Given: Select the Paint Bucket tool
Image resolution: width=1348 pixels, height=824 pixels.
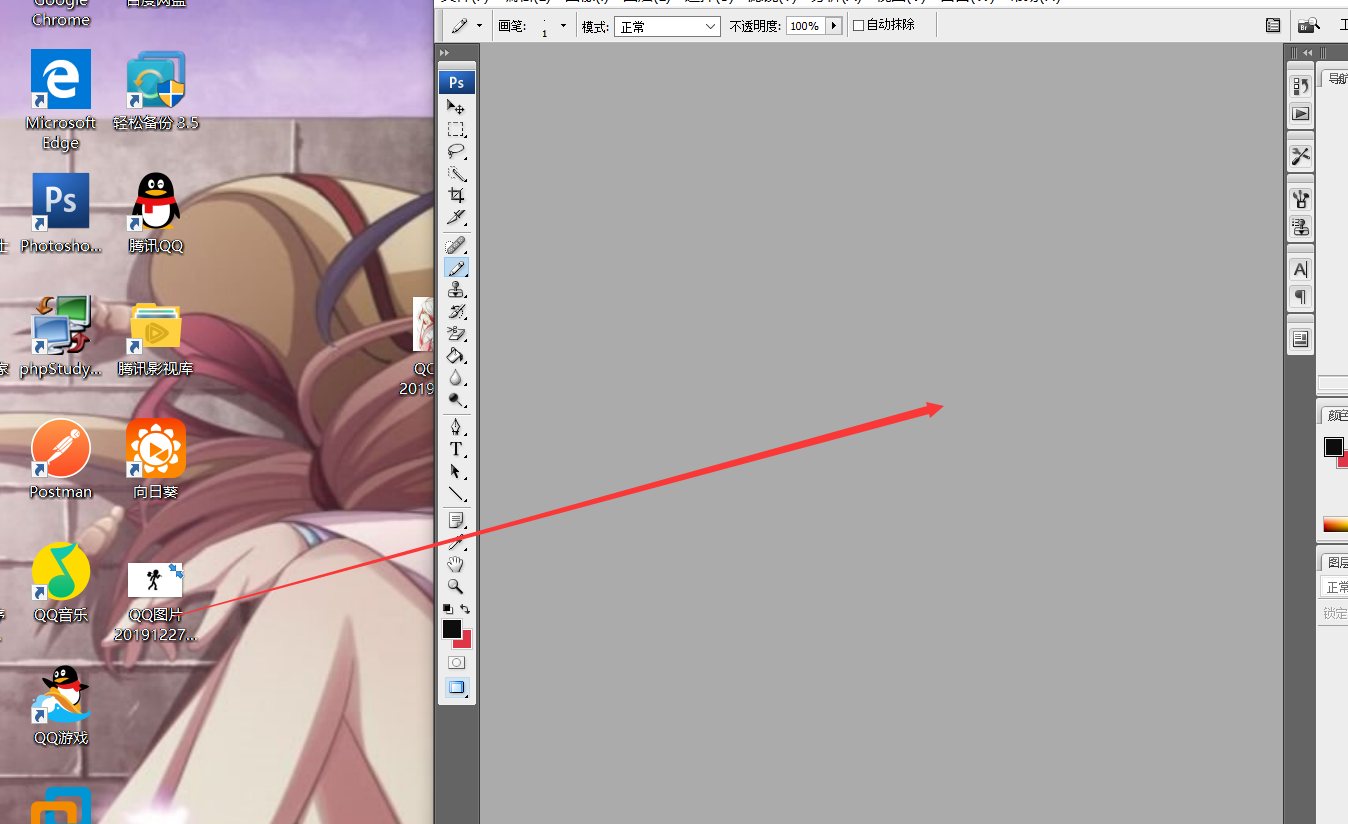Looking at the screenshot, I should [456, 355].
